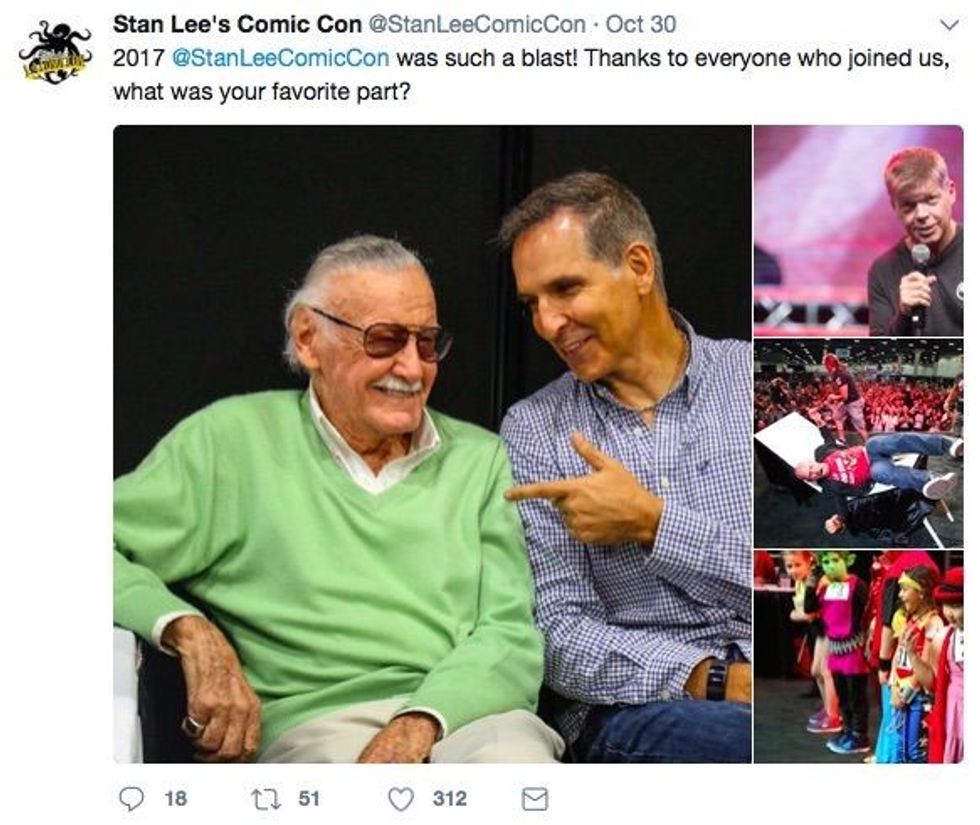Send tweet via direct message envelope icon
The height and width of the screenshot is (825, 980).
pos(536,798)
